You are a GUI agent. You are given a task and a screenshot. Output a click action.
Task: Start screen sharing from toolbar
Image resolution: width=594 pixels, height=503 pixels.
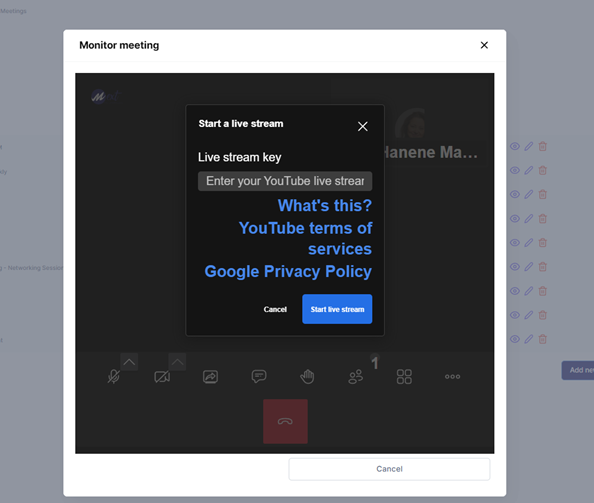210,376
